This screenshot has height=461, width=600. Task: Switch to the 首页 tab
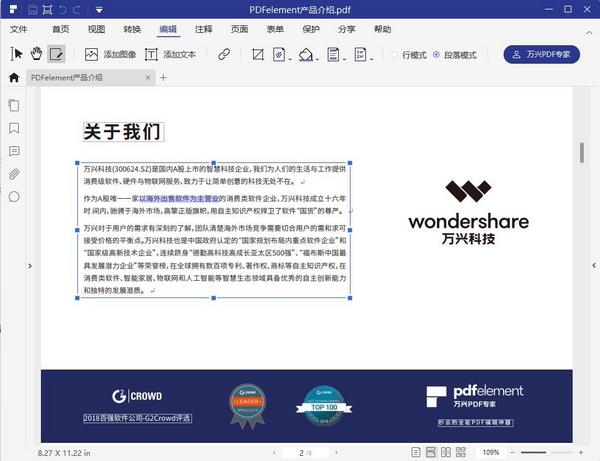60,29
